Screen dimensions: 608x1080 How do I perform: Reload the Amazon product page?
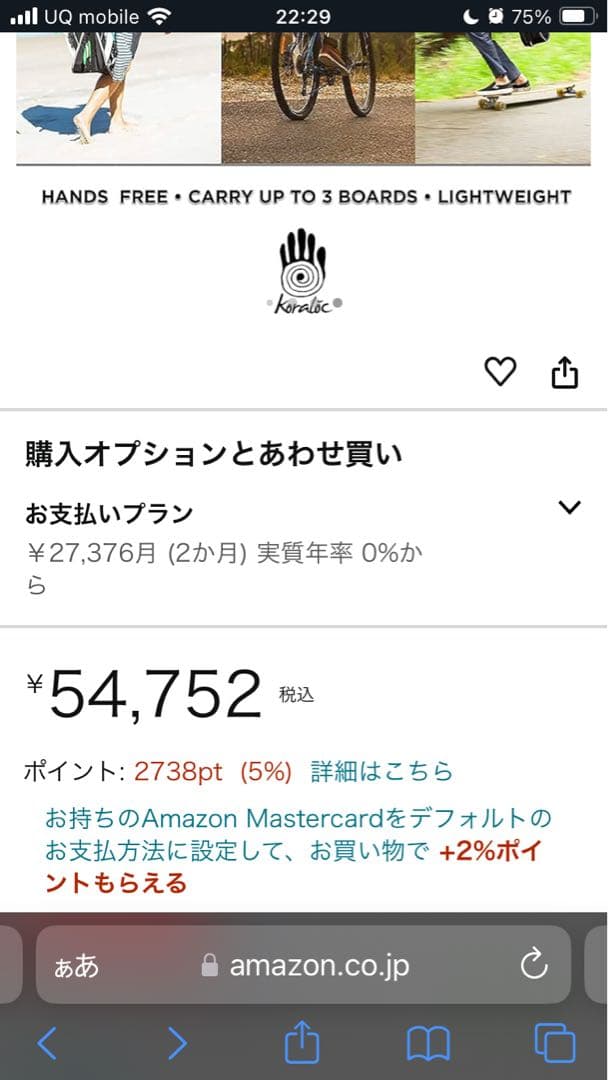point(533,965)
